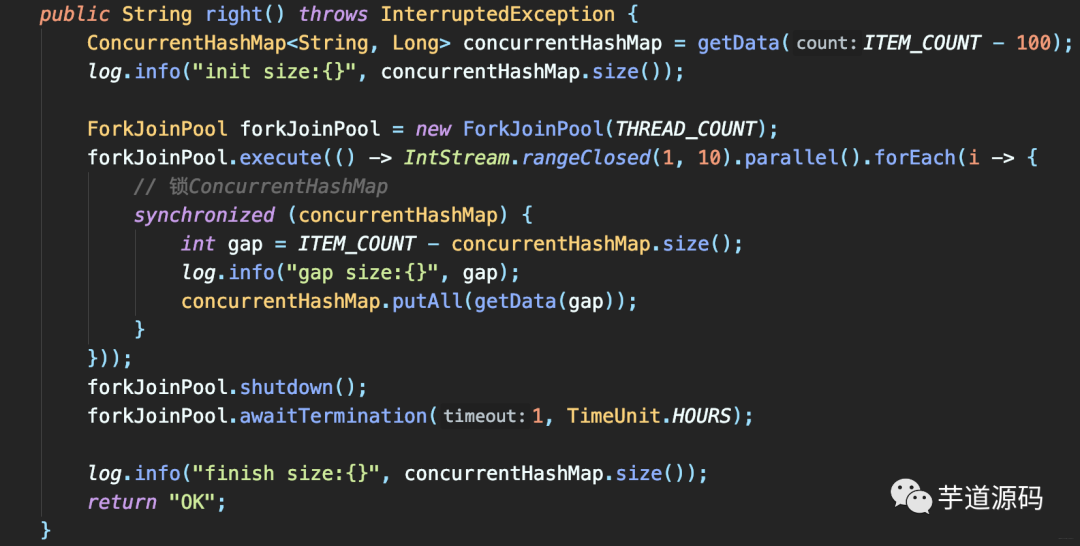
Task: Click the "init size:{}" log string
Action: 274,72
